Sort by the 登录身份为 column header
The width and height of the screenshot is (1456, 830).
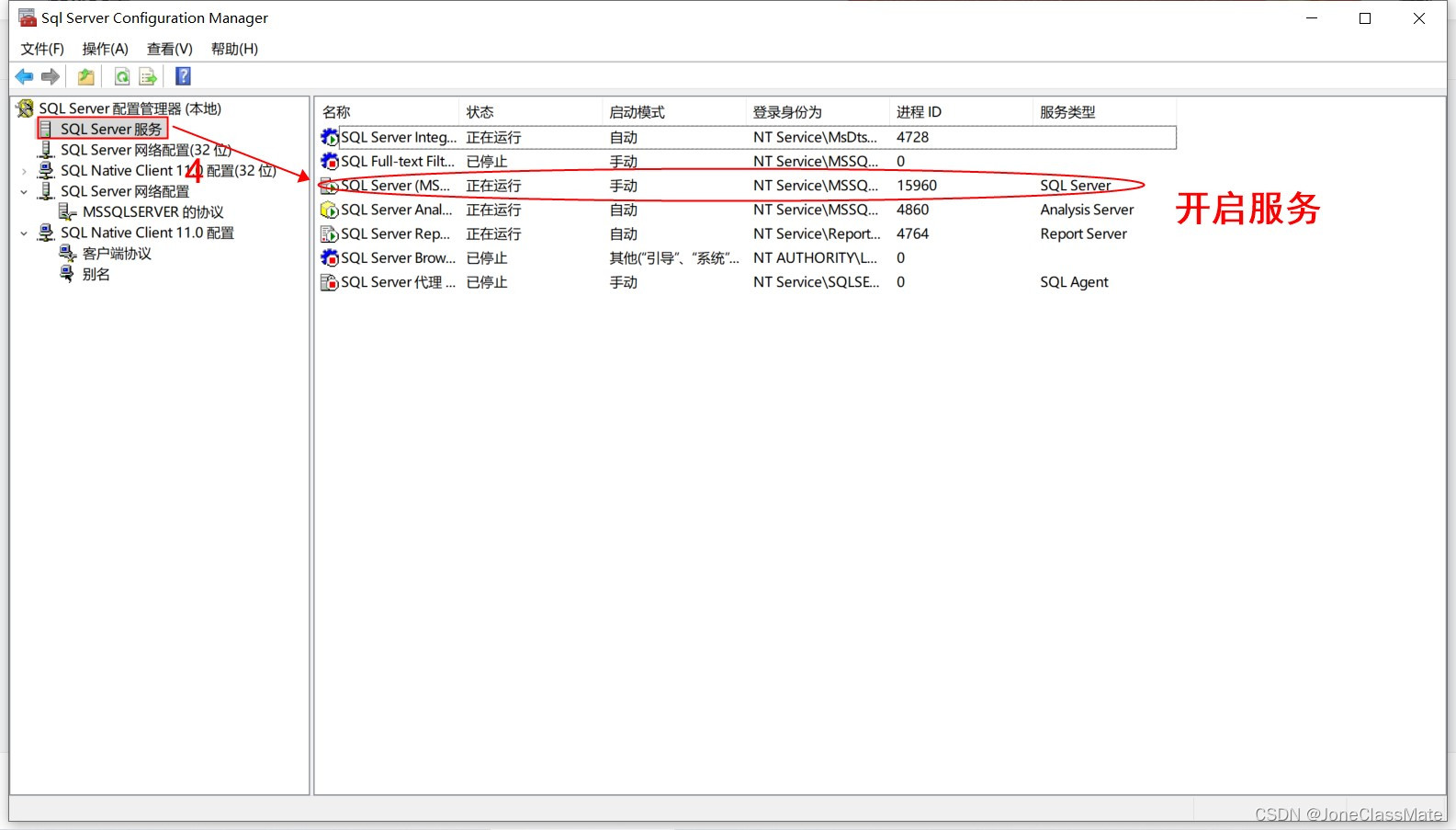[817, 112]
